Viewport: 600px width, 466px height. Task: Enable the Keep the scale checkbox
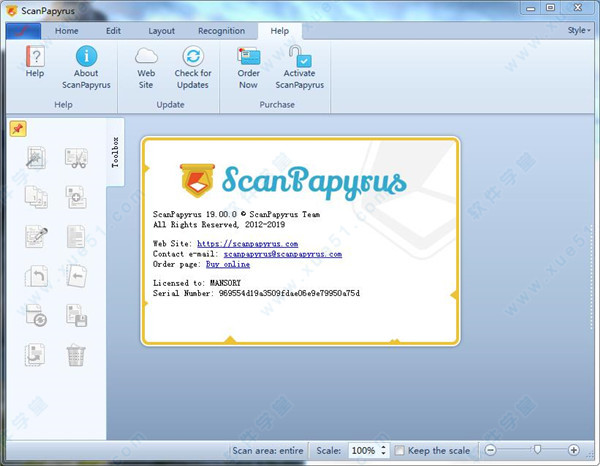point(399,450)
